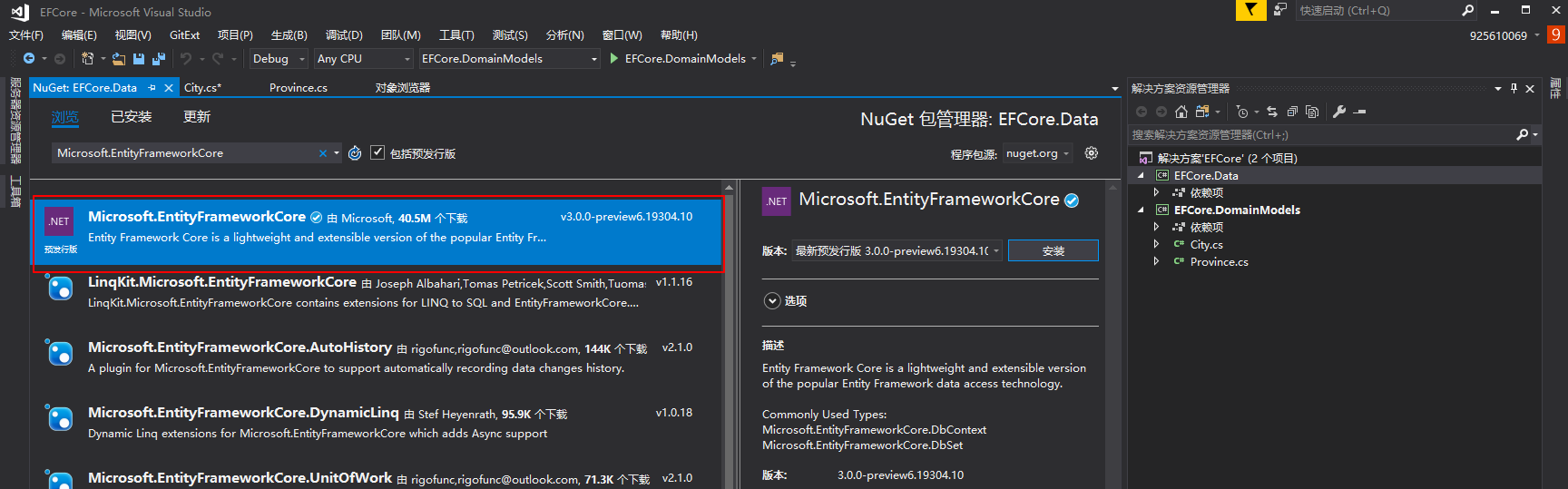Image resolution: width=1568 pixels, height=489 pixels.
Task: Select the 已安装 NuGet tab
Action: coord(132,117)
